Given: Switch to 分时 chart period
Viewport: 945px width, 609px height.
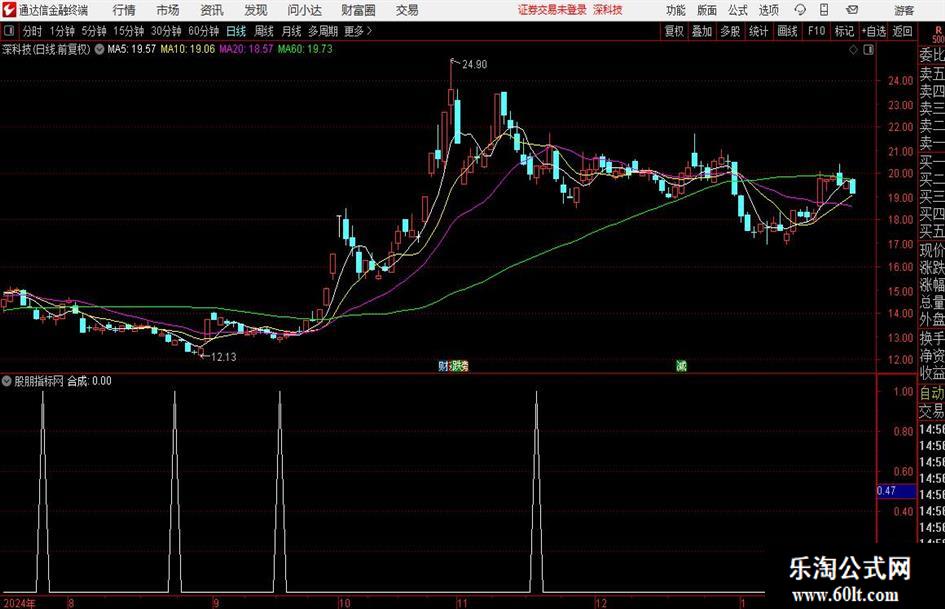Looking at the screenshot, I should click(x=33, y=31).
